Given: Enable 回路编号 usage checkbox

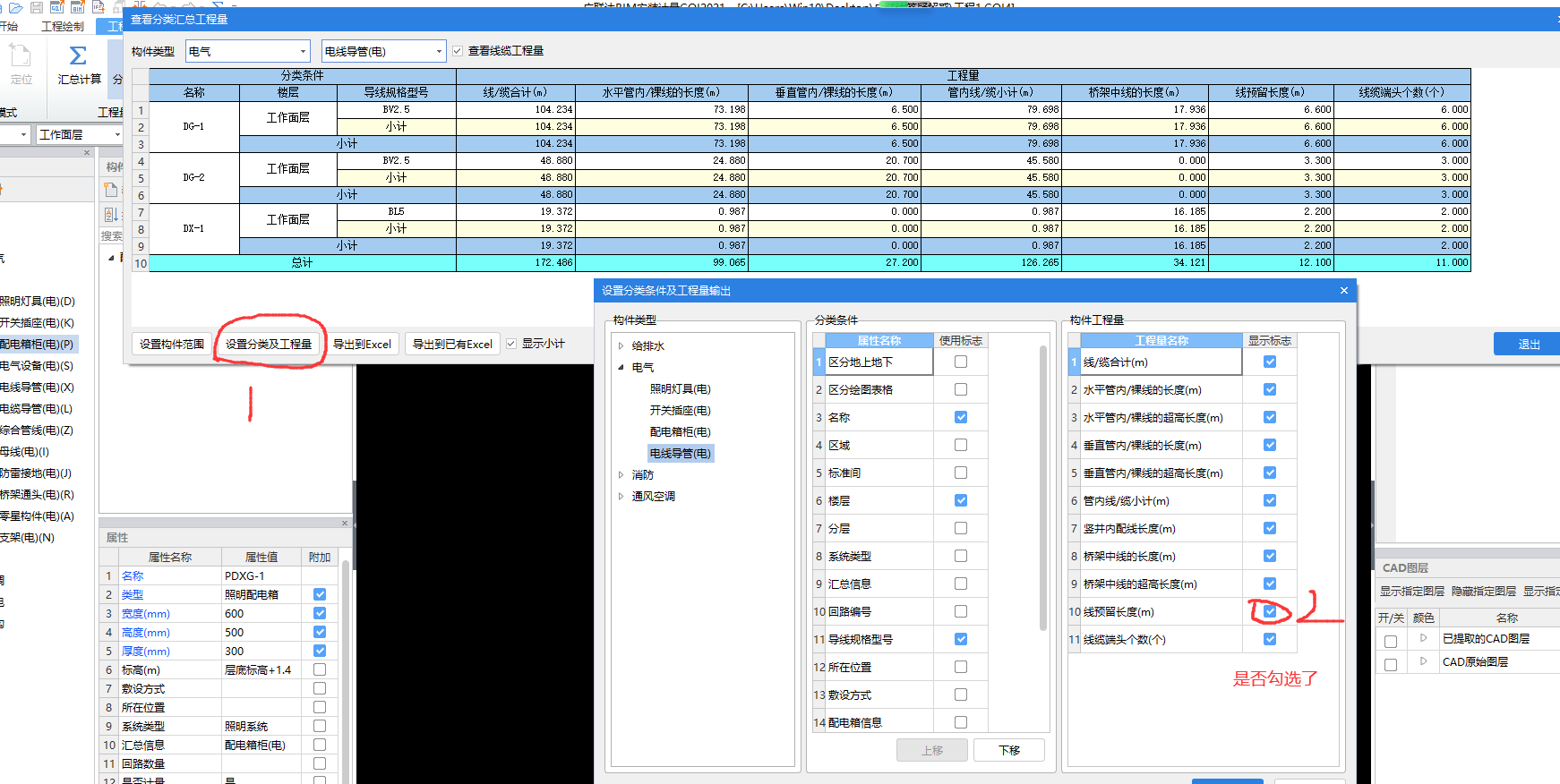Looking at the screenshot, I should click(961, 611).
